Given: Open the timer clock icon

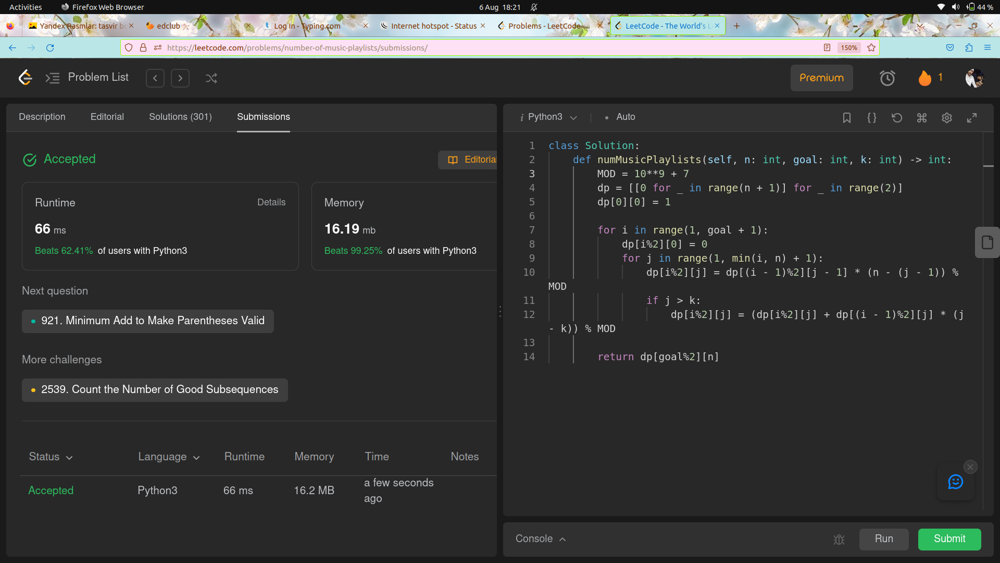Looking at the screenshot, I should (887, 78).
